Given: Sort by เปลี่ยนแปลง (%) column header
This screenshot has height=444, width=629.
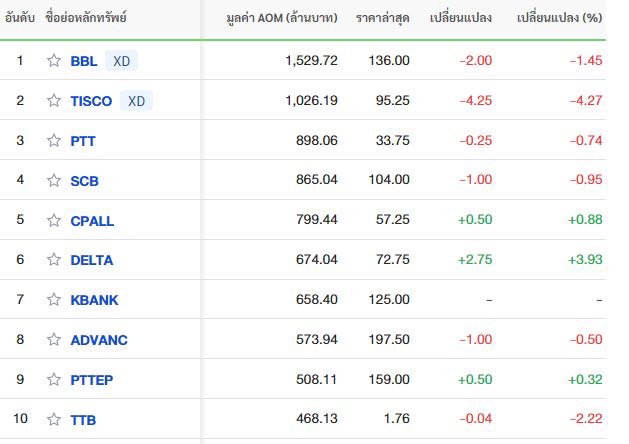Looking at the screenshot, I should [x=560, y=18].
